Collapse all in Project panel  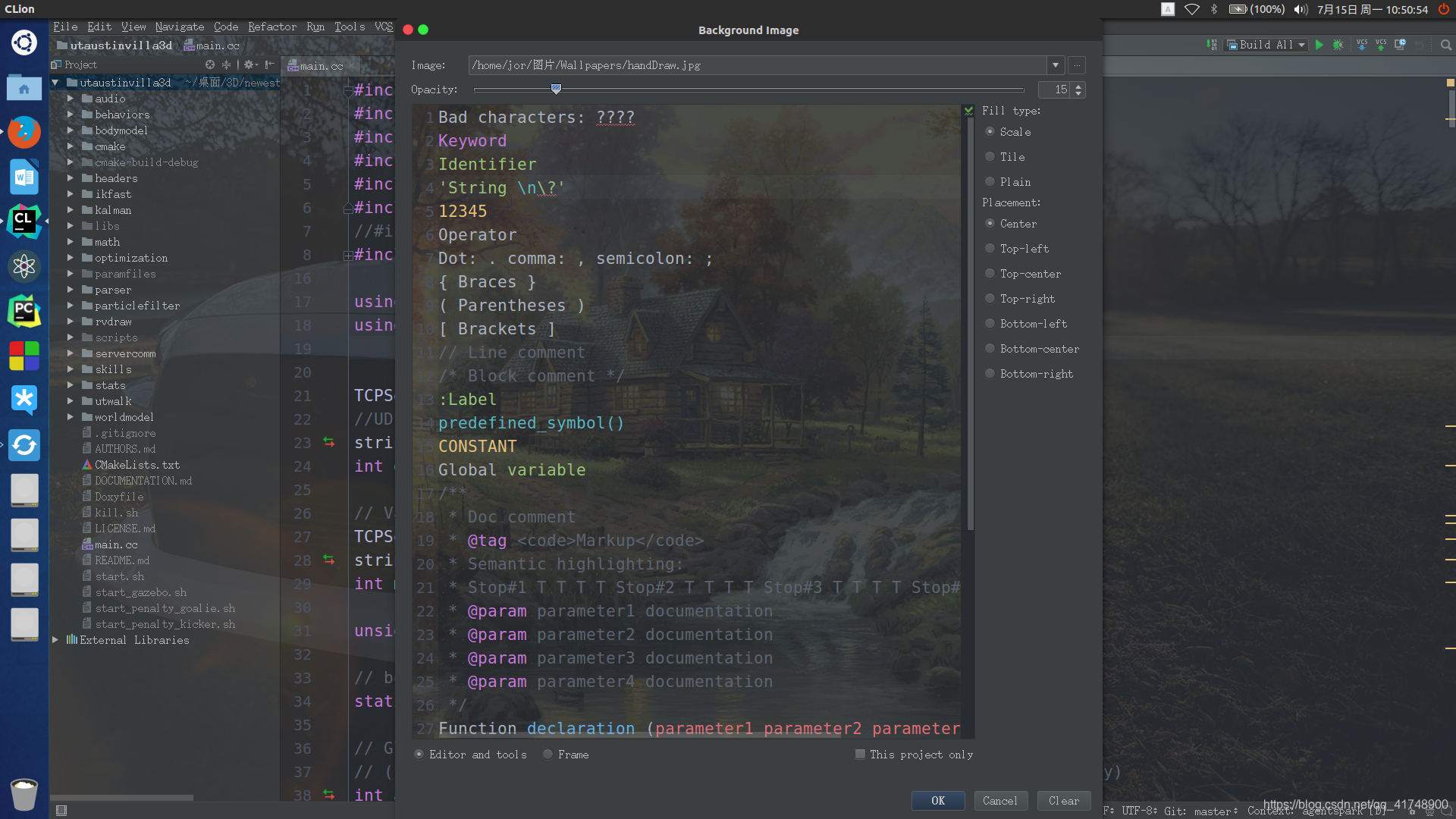(226, 65)
